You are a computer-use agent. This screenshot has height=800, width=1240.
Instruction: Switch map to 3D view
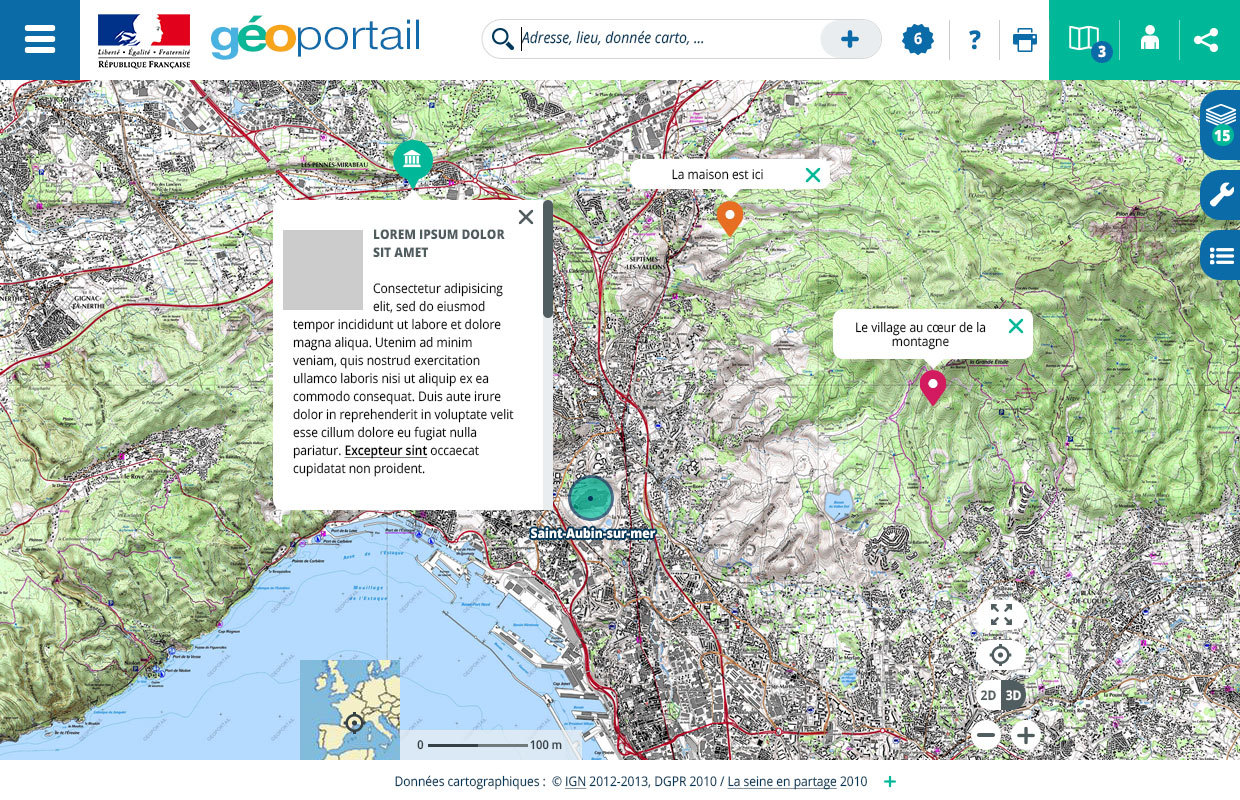coord(1014,696)
